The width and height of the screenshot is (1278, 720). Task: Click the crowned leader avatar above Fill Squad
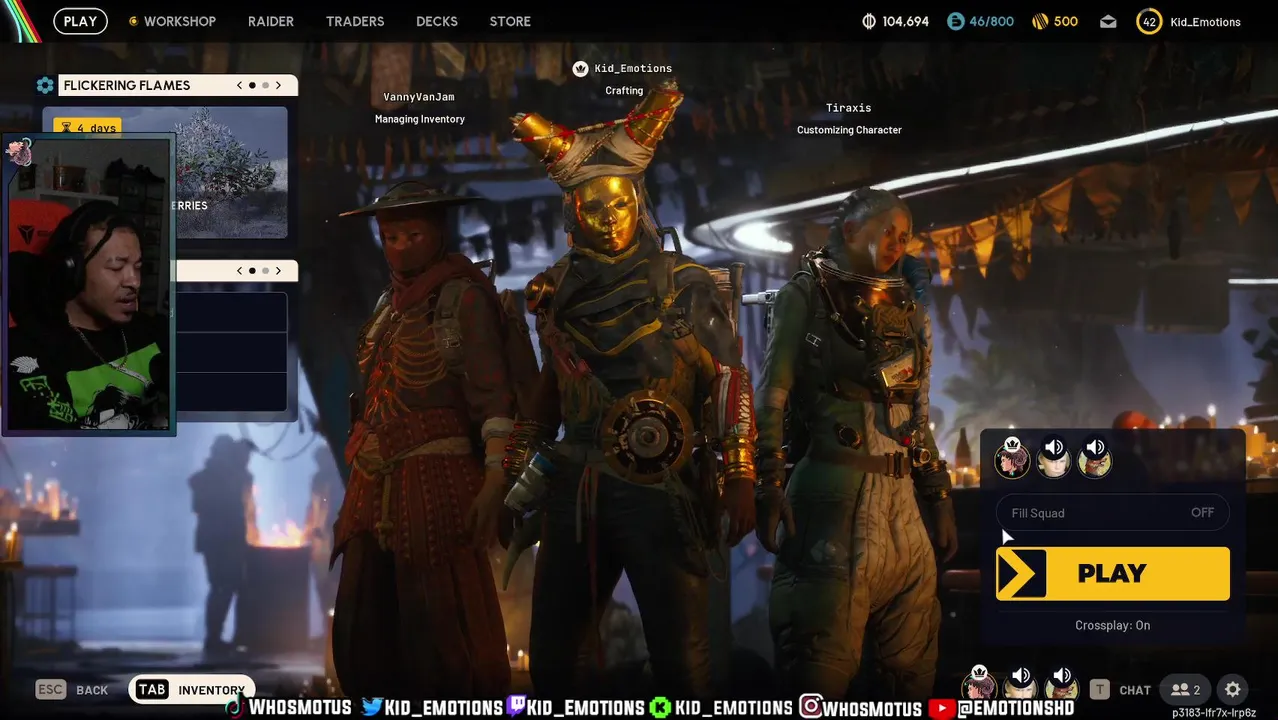point(1012,461)
